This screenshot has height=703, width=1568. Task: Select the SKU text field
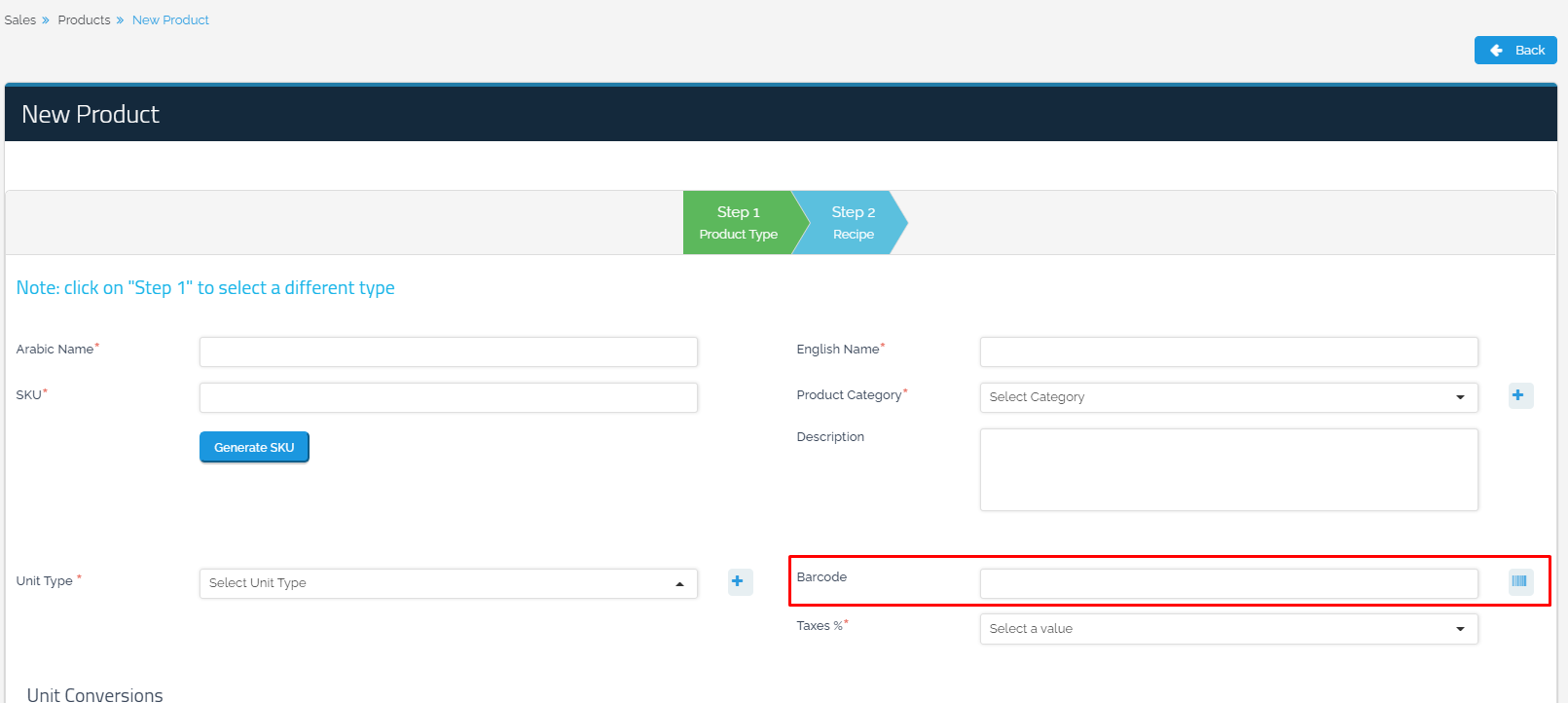click(x=448, y=397)
